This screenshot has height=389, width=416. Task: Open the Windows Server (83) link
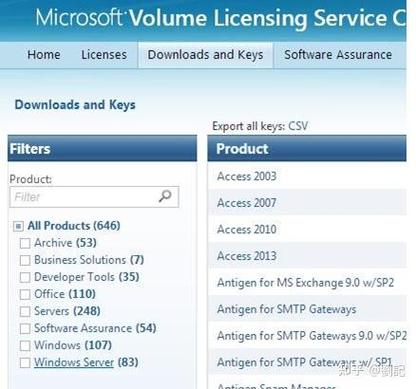pos(74,362)
